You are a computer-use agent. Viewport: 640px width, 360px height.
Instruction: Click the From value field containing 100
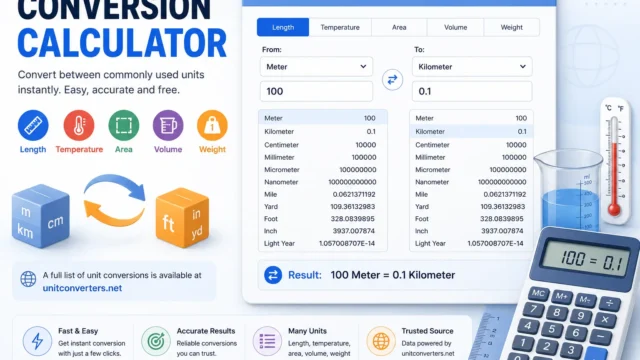(x=316, y=91)
